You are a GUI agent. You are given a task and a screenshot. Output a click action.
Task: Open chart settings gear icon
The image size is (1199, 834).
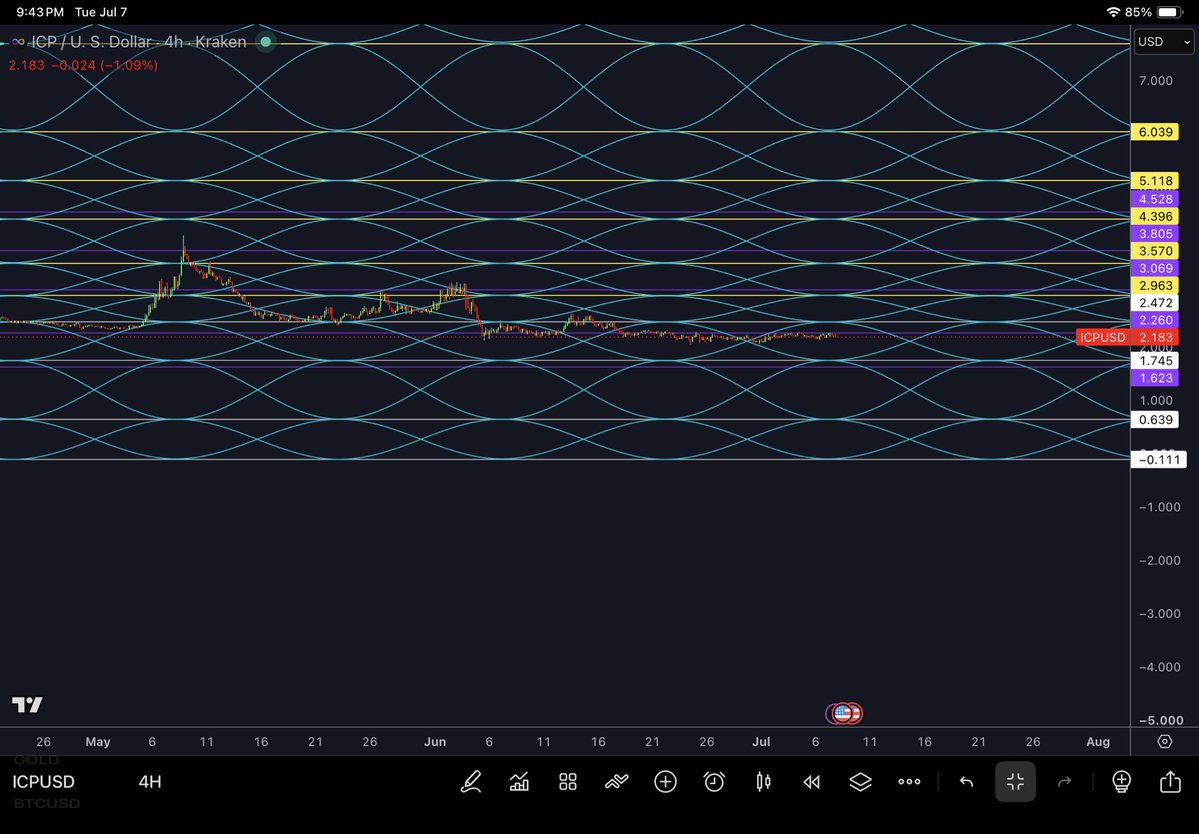[x=1165, y=742]
